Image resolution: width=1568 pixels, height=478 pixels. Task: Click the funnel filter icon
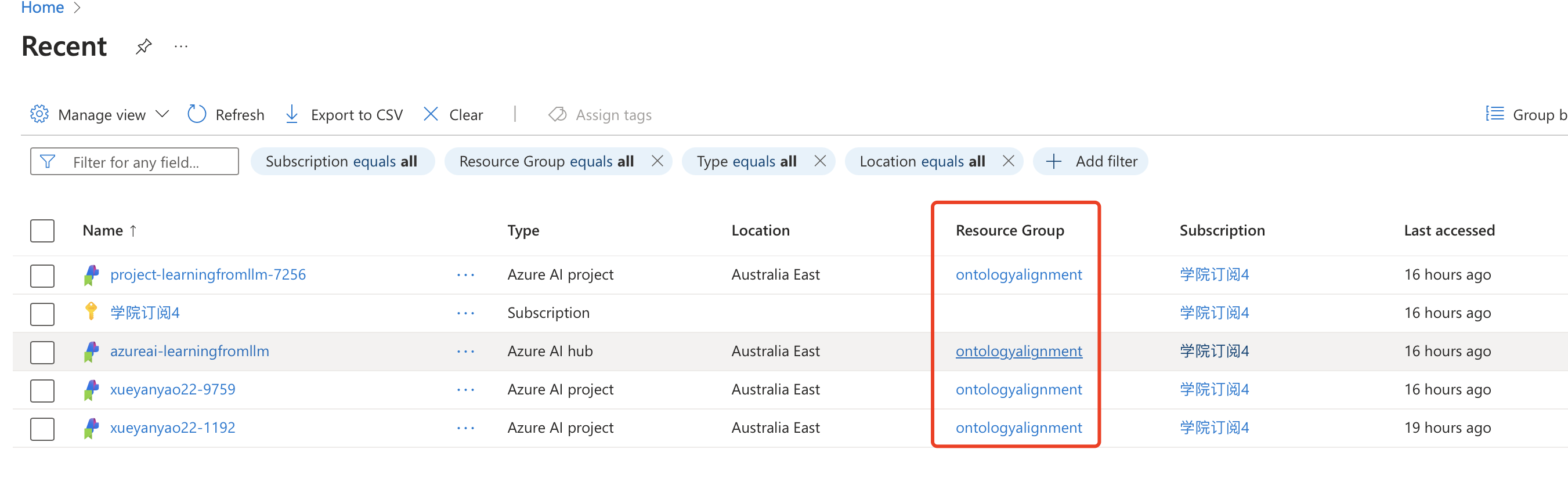pyautogui.click(x=48, y=161)
